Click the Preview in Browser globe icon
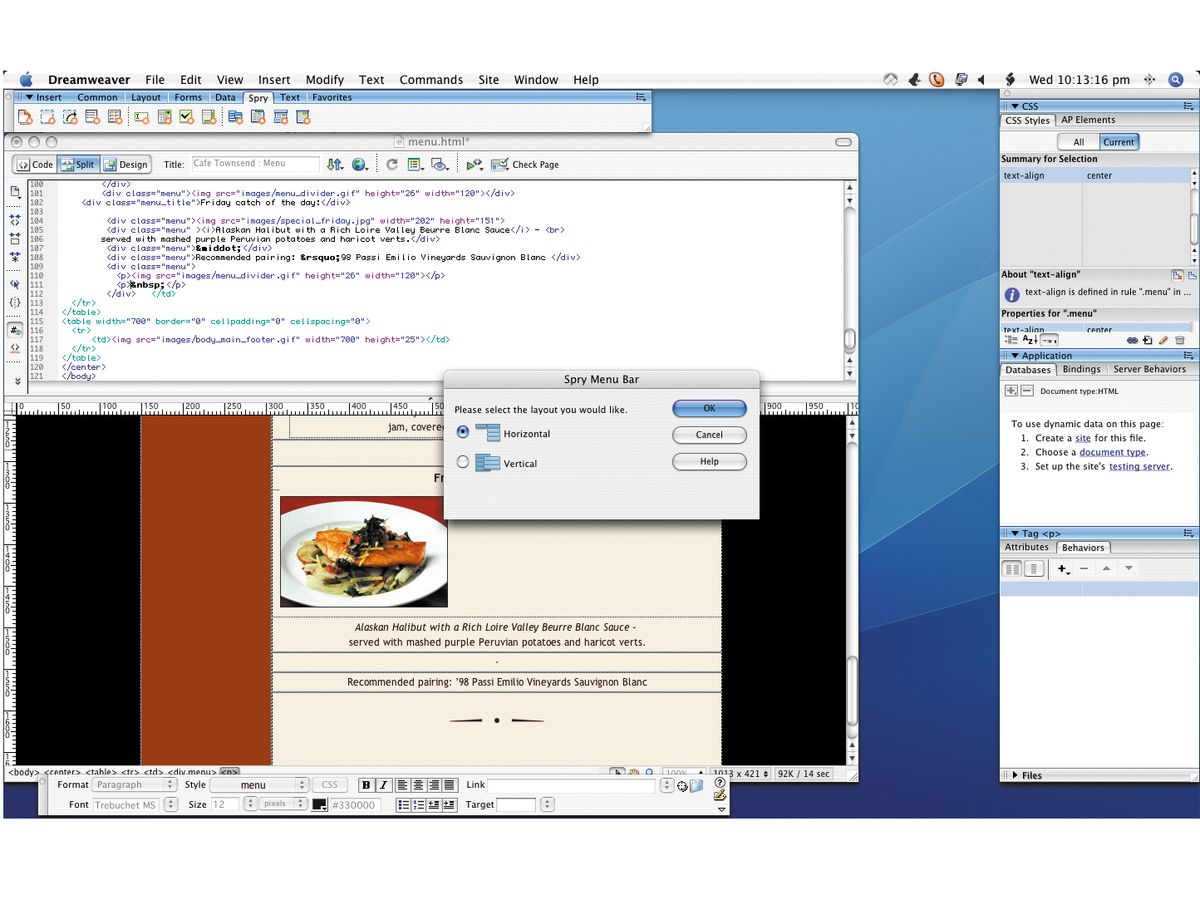1200x900 pixels. tap(361, 164)
